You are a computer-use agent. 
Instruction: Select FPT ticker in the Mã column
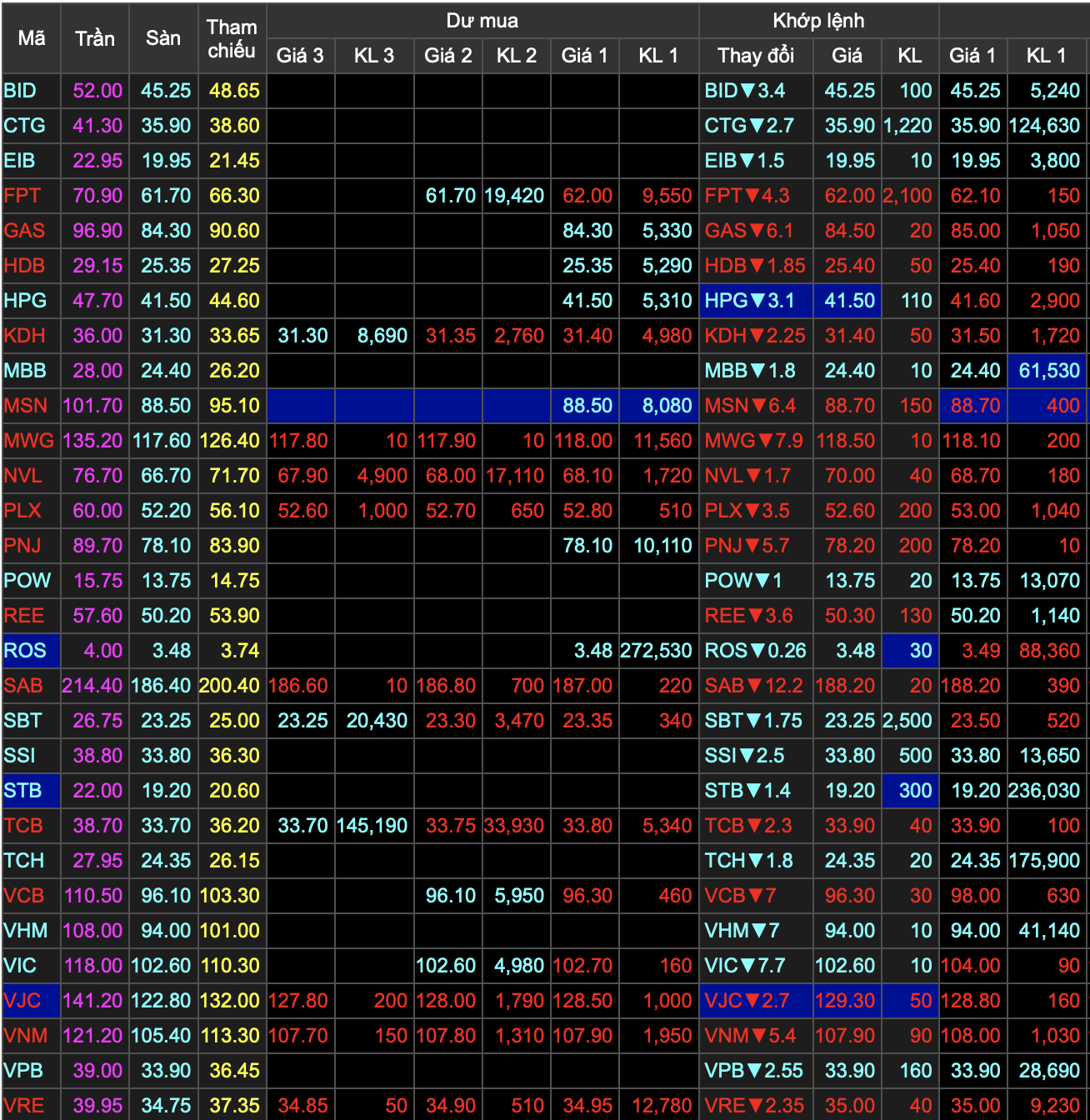coord(32,196)
